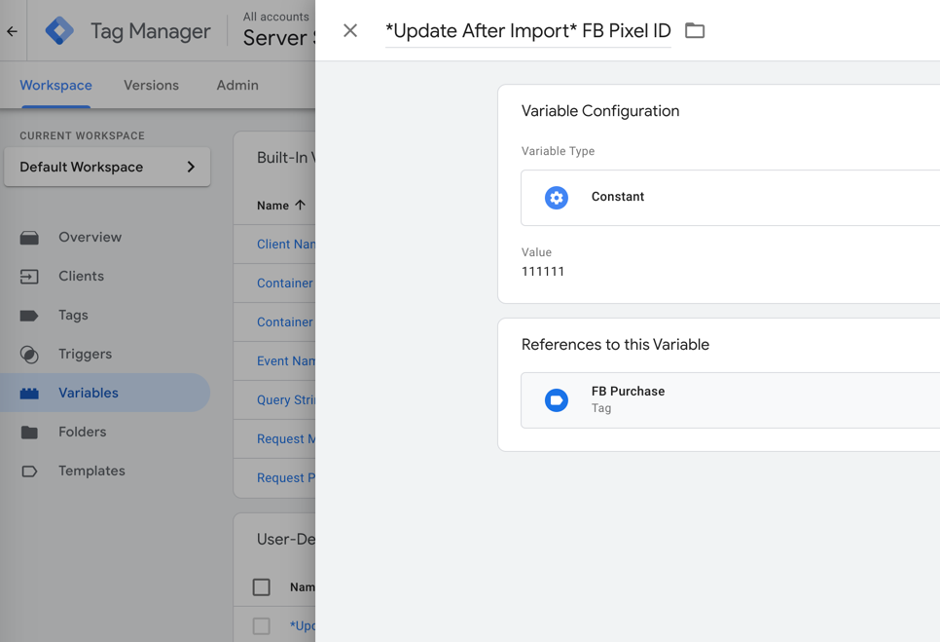Image resolution: width=941 pixels, height=643 pixels.
Task: Go to Tags in the sidebar
Action: tap(73, 315)
